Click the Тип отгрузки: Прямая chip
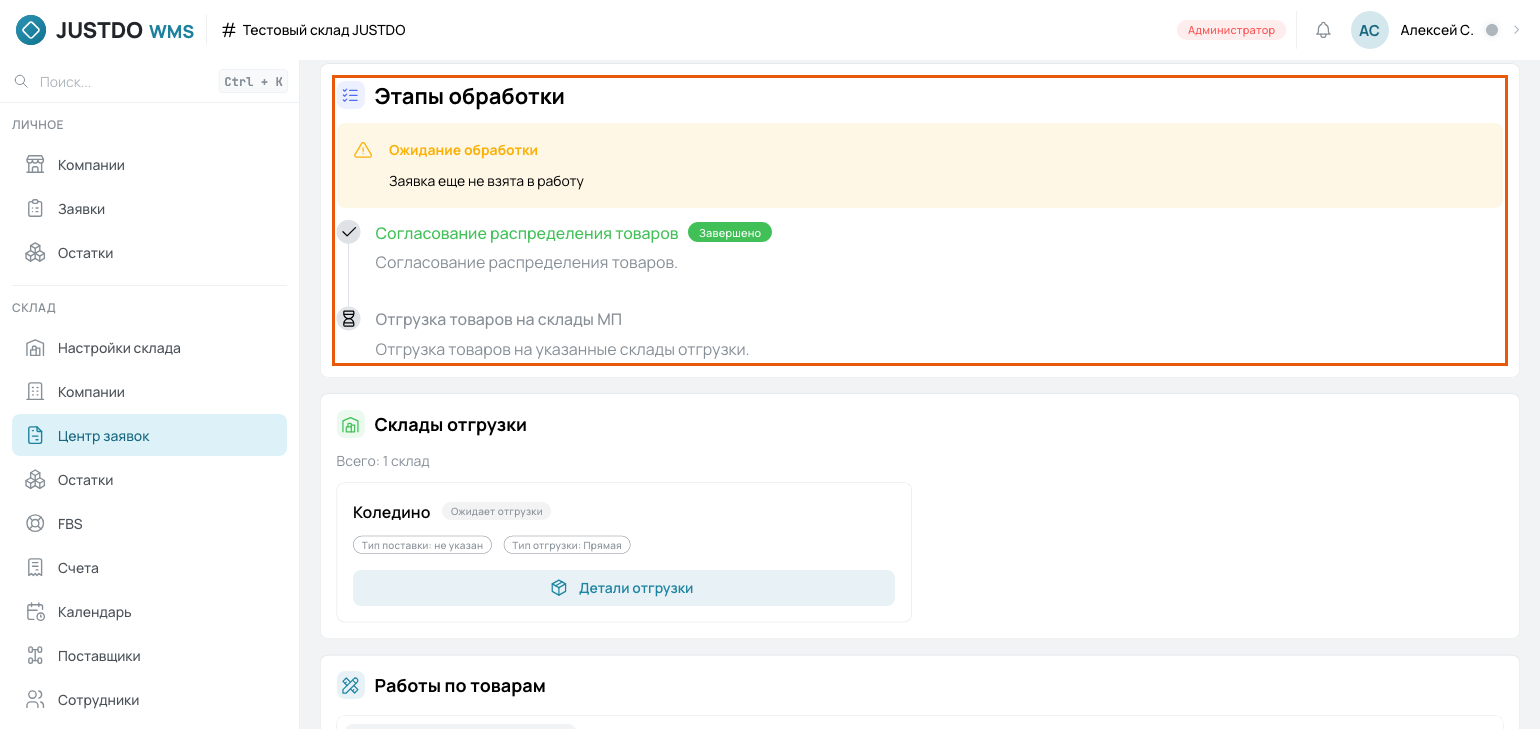Viewport: 1540px width, 729px height. point(567,545)
